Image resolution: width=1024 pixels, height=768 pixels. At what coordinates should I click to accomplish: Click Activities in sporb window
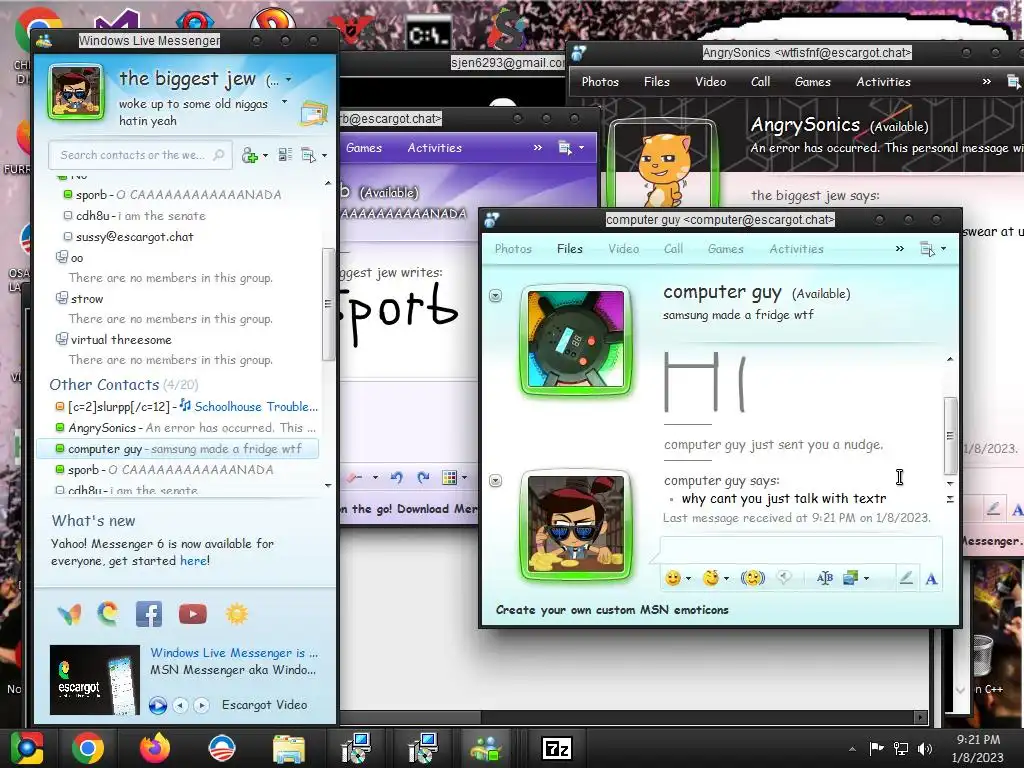[x=434, y=148]
